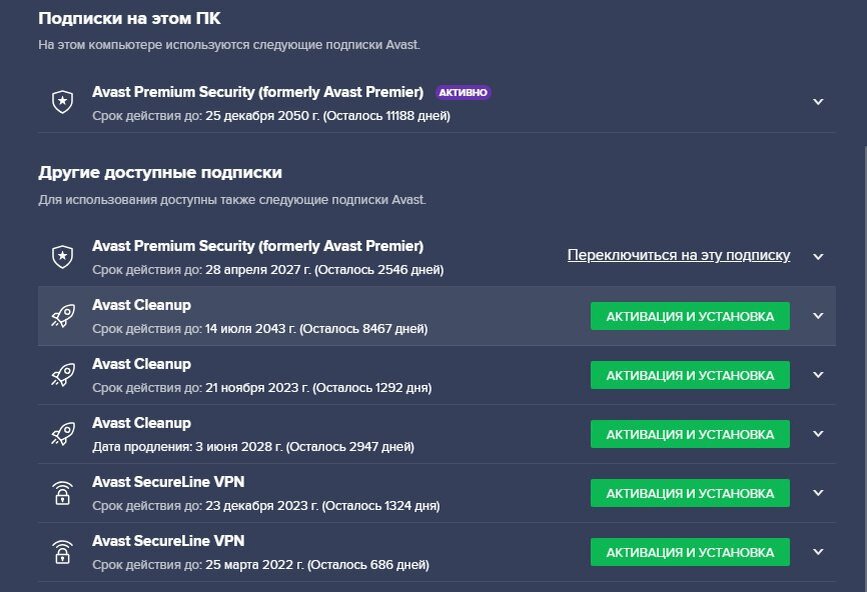Click the purple 'АКТИВНО' badge
Image resolution: width=867 pixels, height=592 pixels.
click(463, 92)
